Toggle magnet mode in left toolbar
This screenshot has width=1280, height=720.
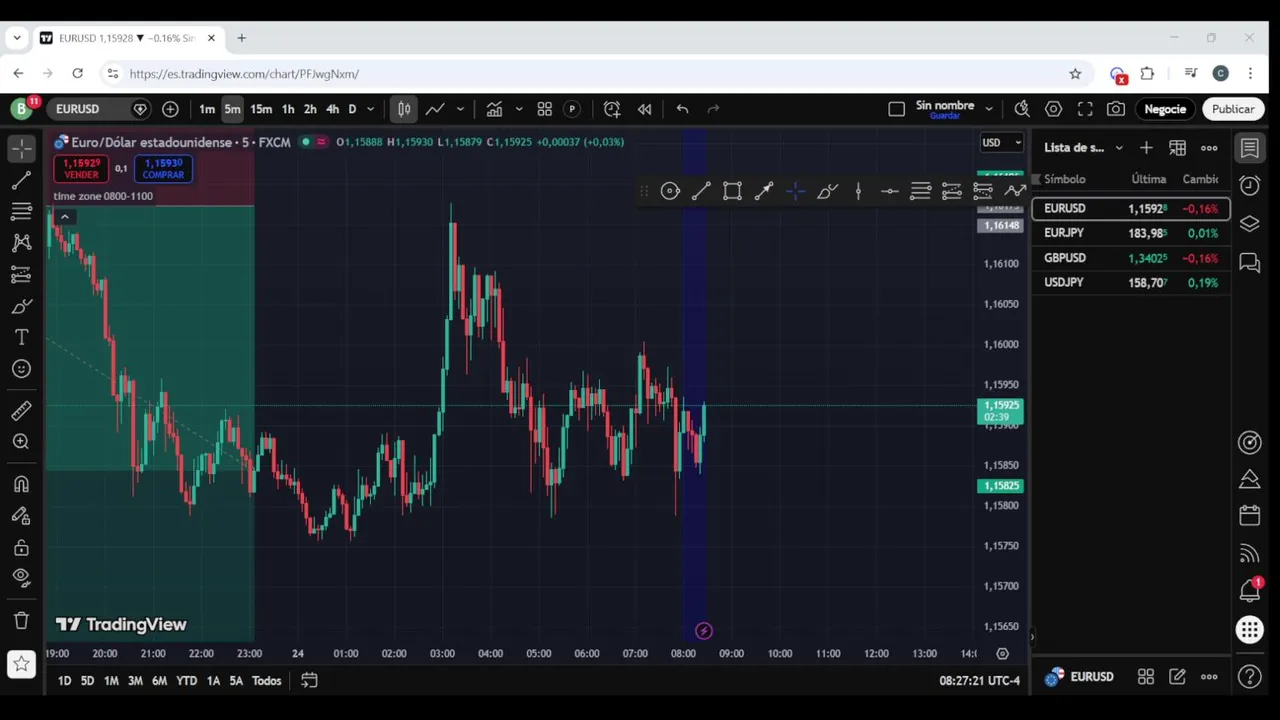(x=21, y=484)
